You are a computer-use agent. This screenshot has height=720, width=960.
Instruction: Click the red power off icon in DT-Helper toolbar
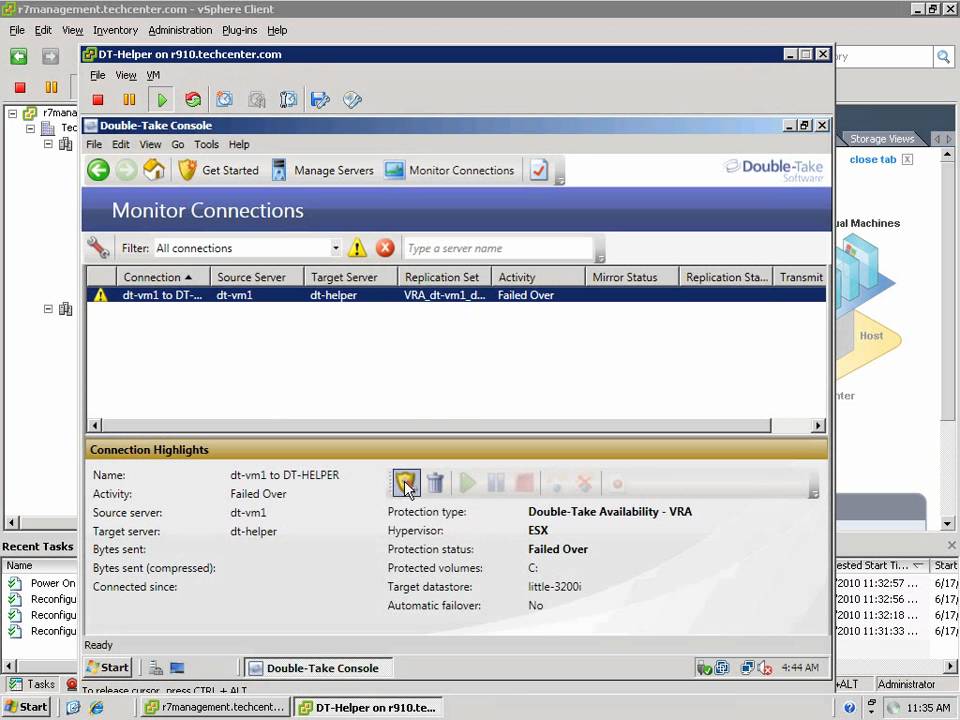[98, 99]
